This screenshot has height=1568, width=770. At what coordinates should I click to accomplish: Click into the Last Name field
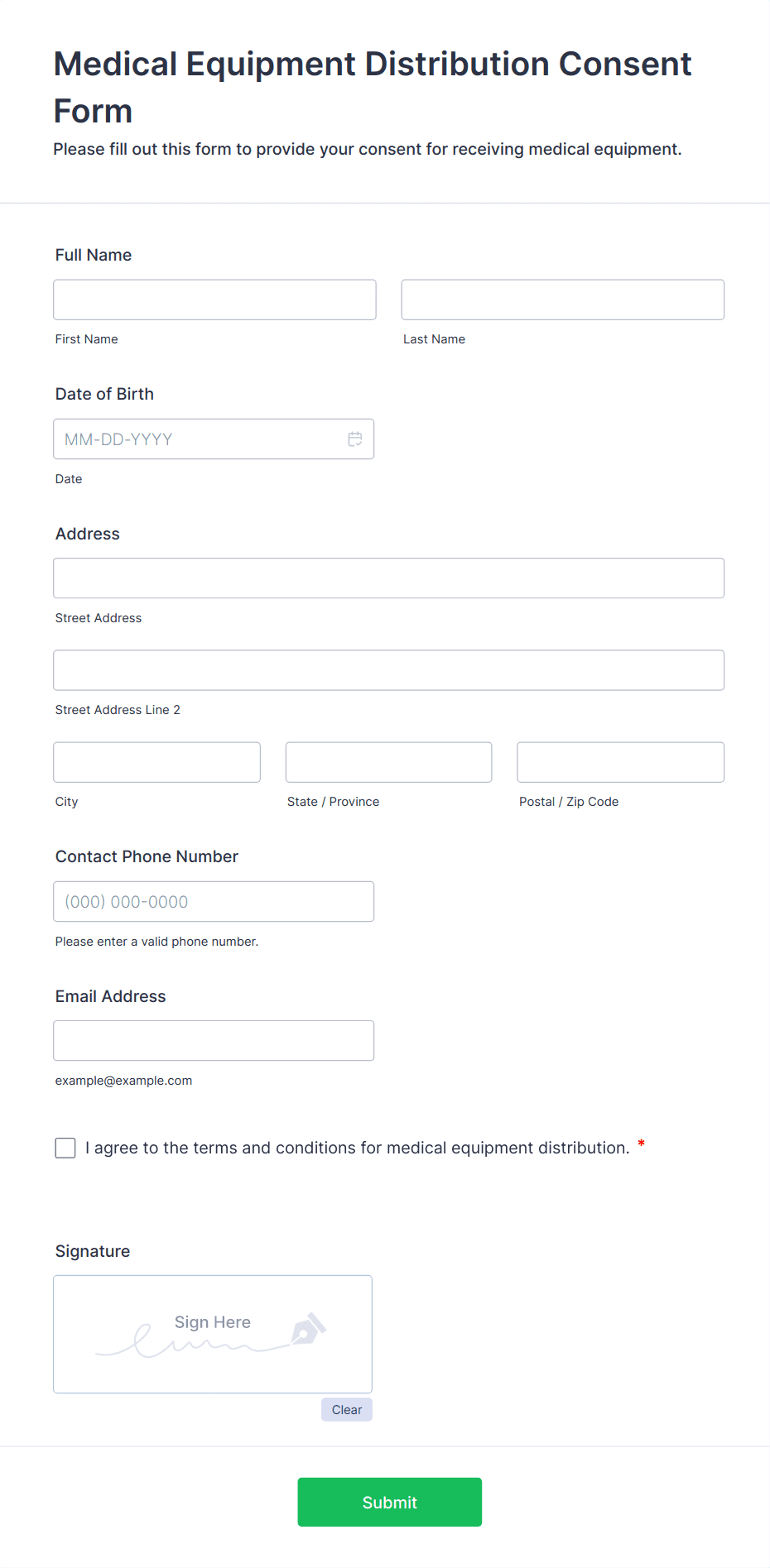coord(562,300)
